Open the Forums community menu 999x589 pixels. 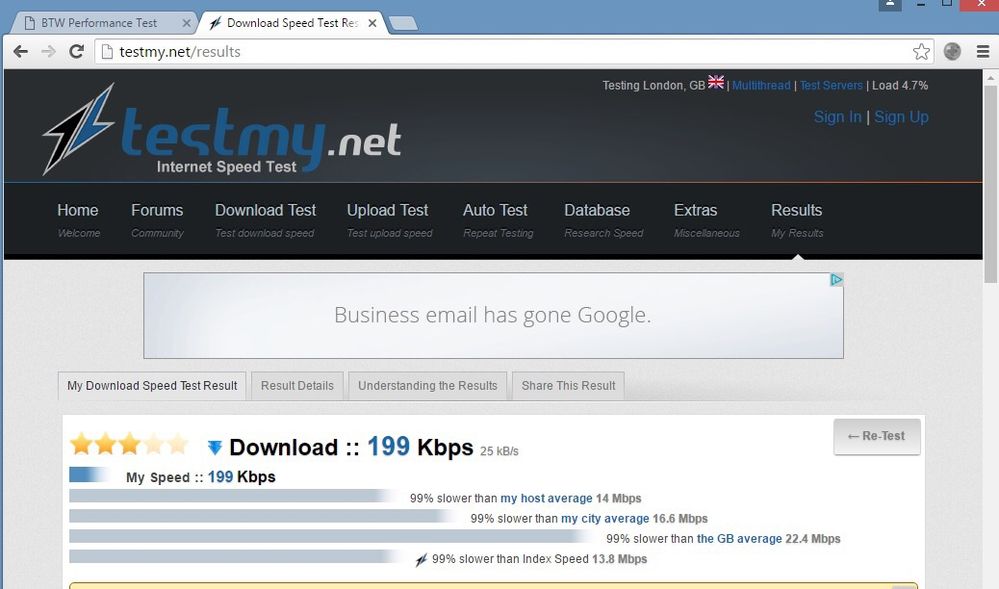coord(157,220)
